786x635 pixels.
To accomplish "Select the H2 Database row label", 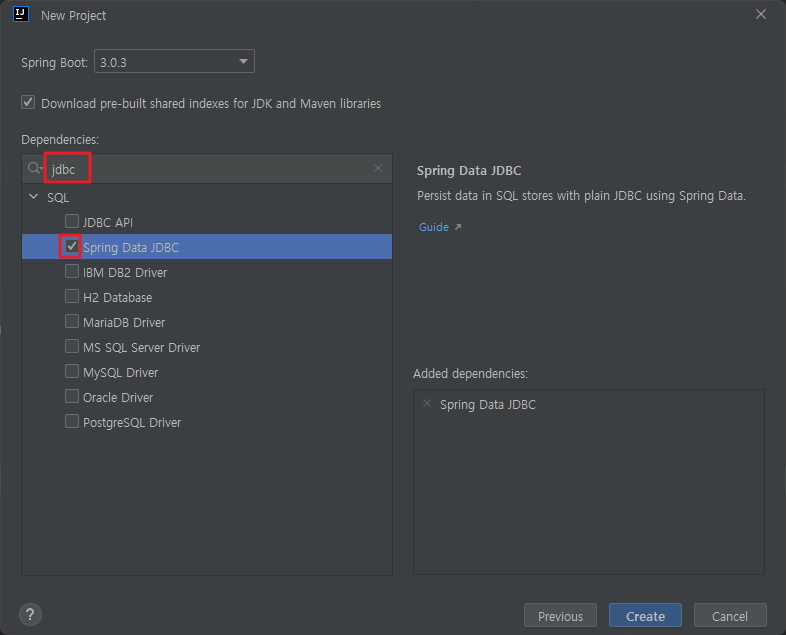I will pos(117,298).
